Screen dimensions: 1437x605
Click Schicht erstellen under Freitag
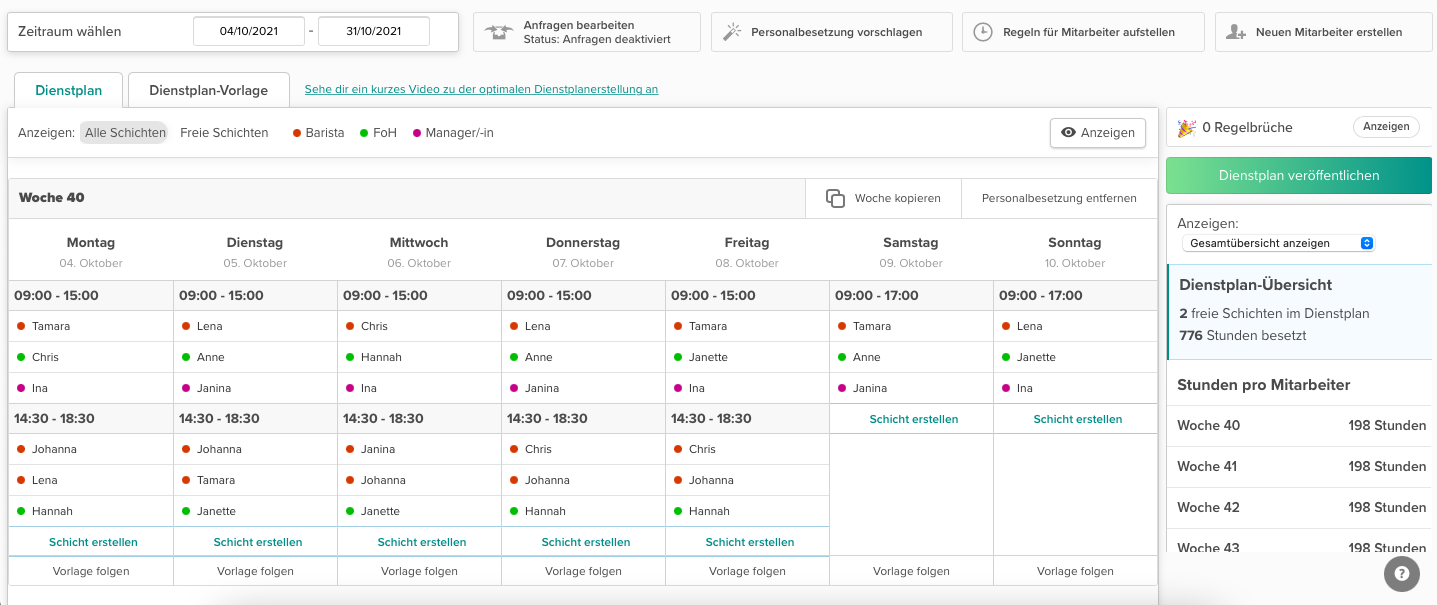[x=750, y=542]
